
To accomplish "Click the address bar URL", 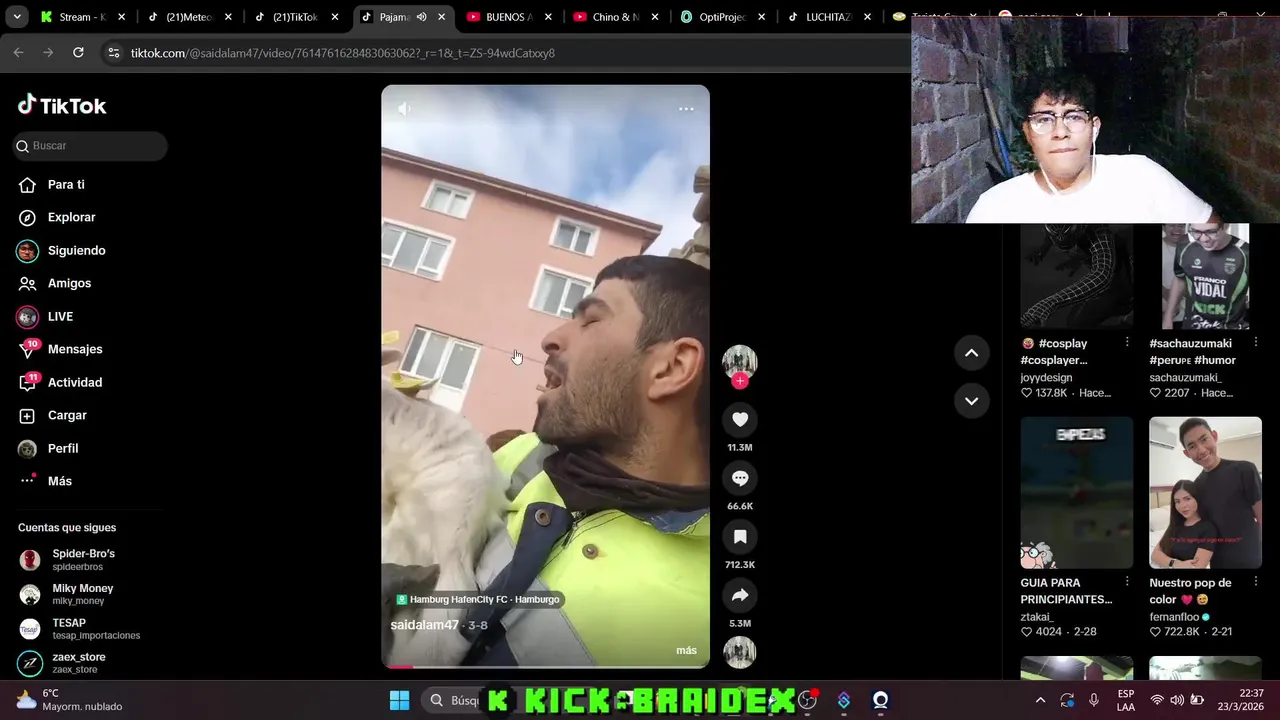I will click(342, 53).
